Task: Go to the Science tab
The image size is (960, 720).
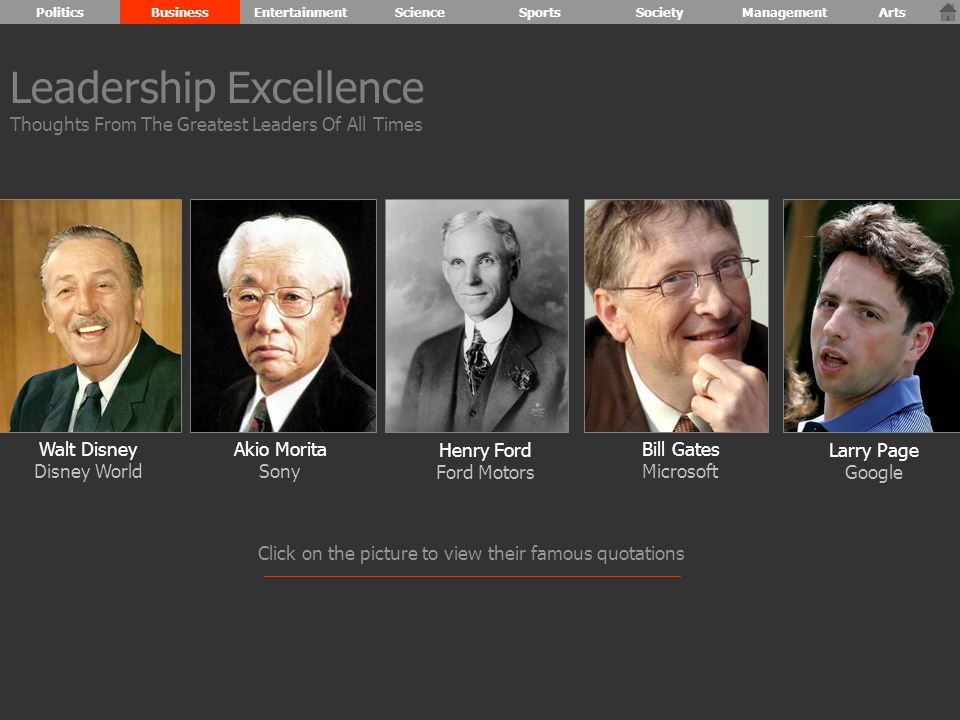Action: [419, 12]
